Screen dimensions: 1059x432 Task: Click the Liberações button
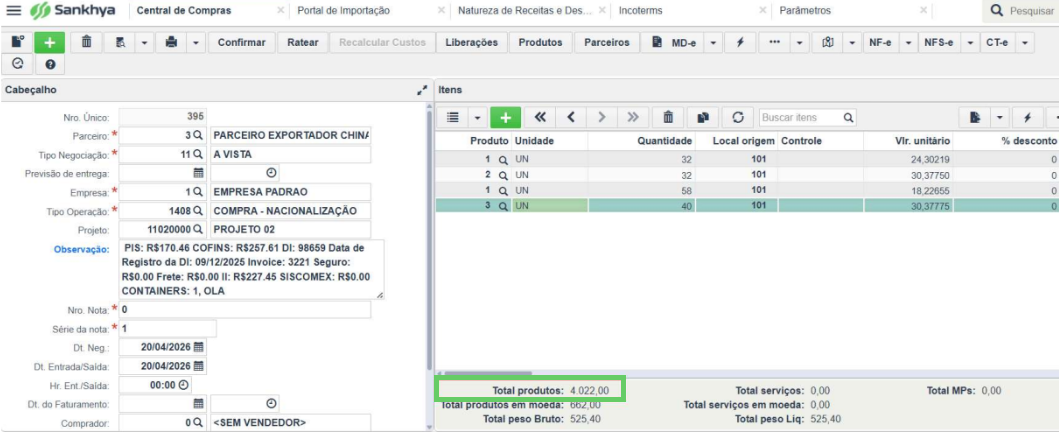471,43
